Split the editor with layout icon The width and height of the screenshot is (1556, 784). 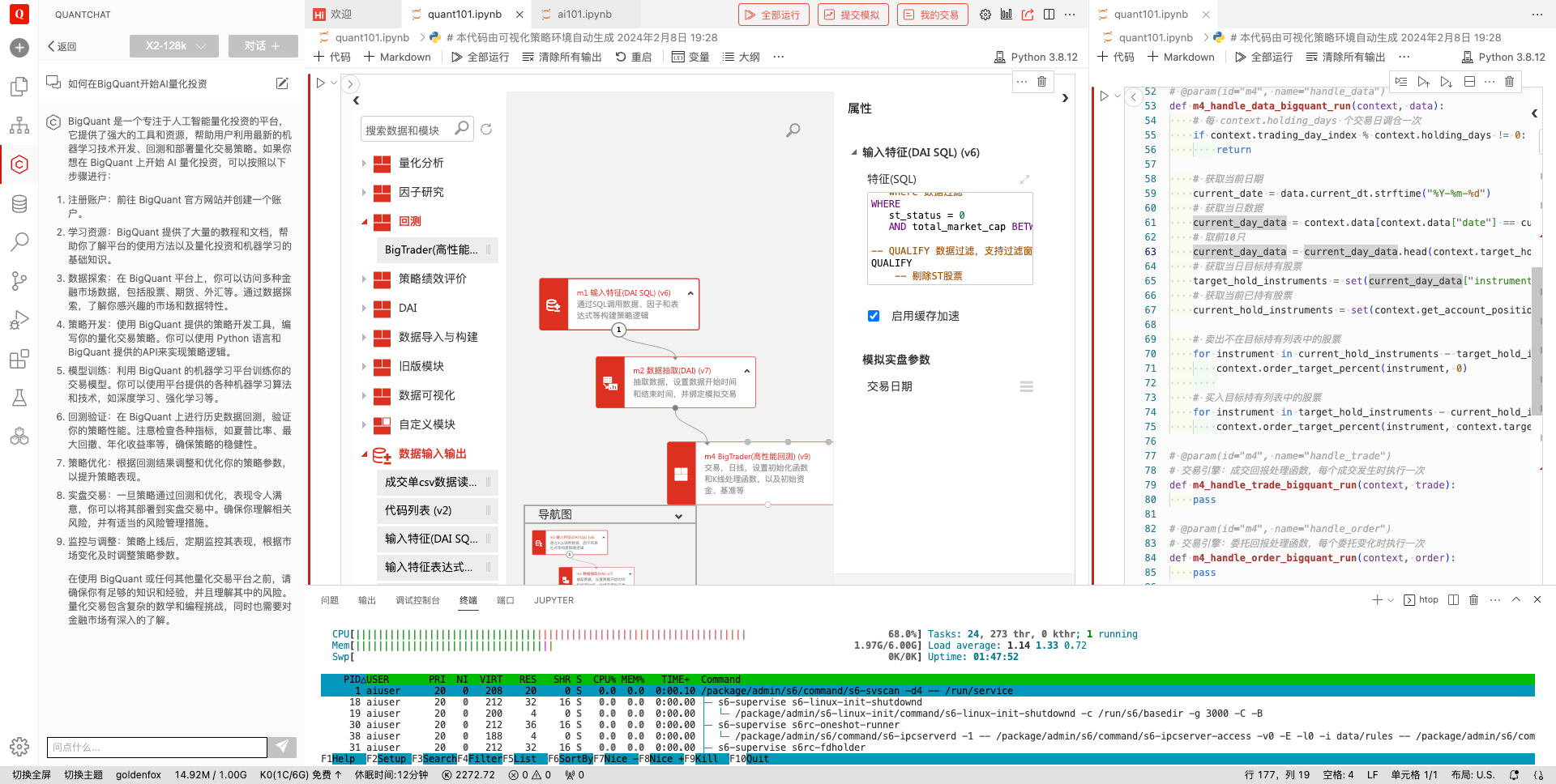point(1049,15)
